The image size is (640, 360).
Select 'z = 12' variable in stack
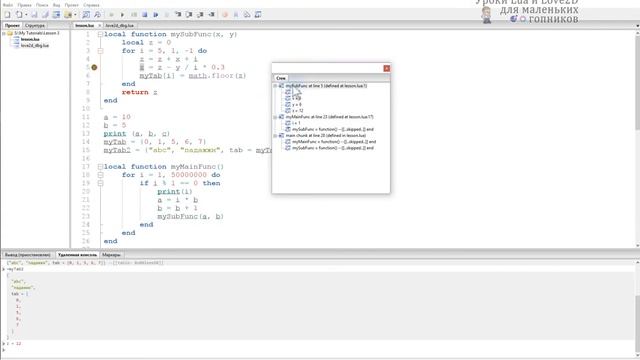298,111
